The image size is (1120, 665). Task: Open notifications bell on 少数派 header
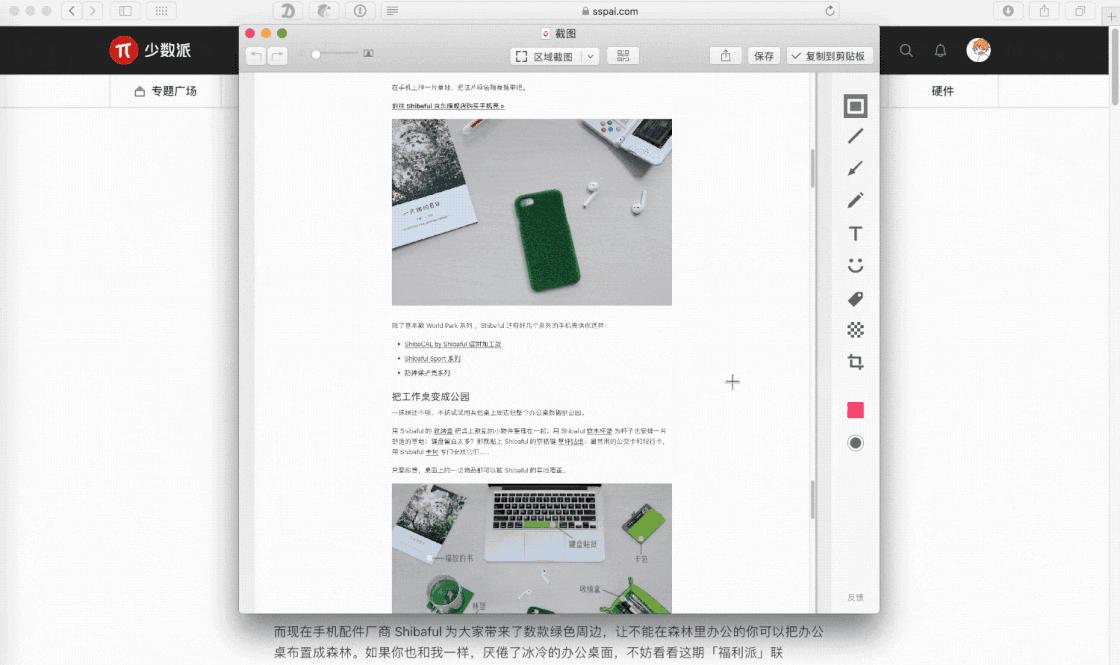(940, 50)
